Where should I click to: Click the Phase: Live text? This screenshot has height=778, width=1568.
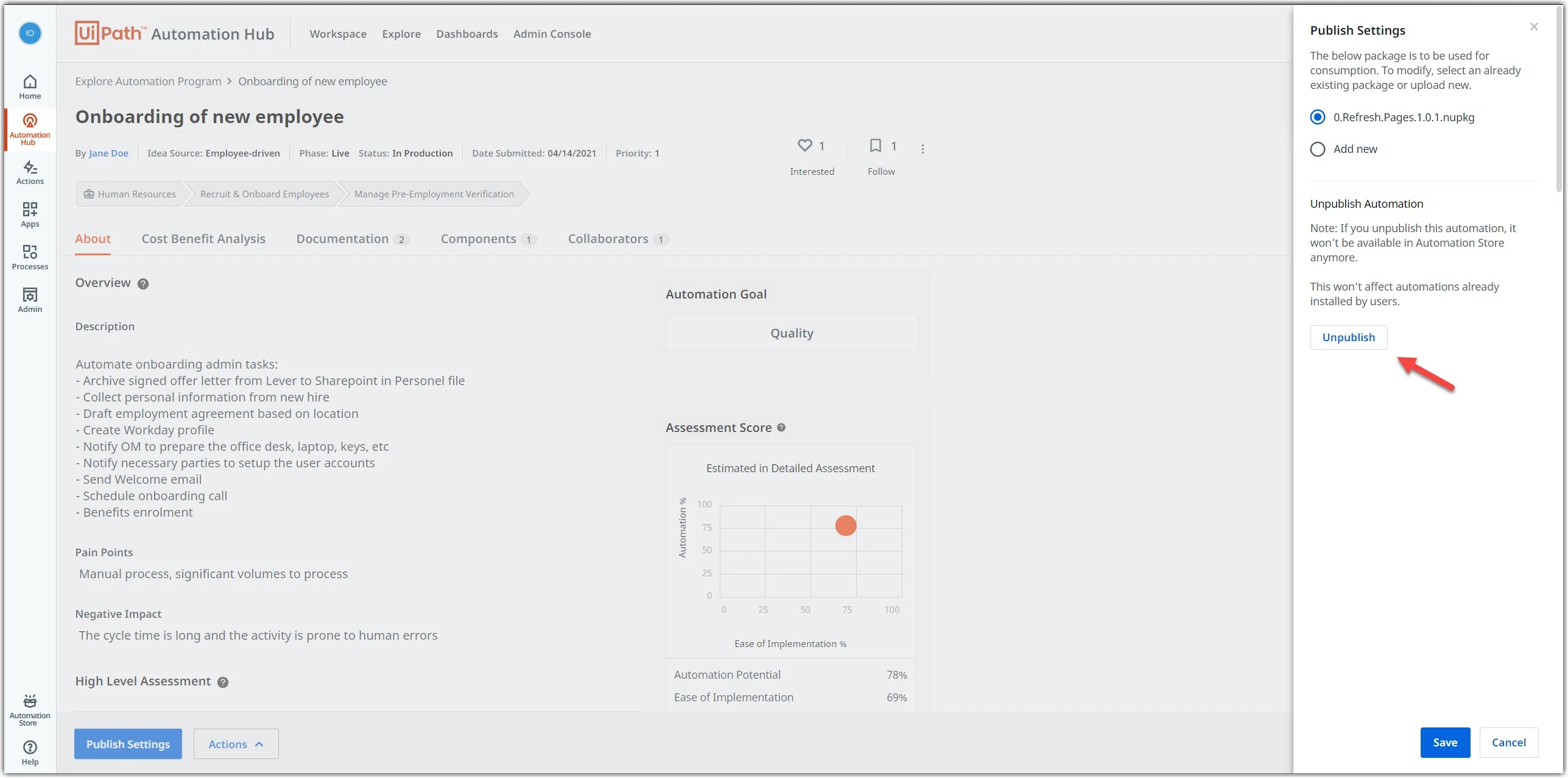point(324,154)
